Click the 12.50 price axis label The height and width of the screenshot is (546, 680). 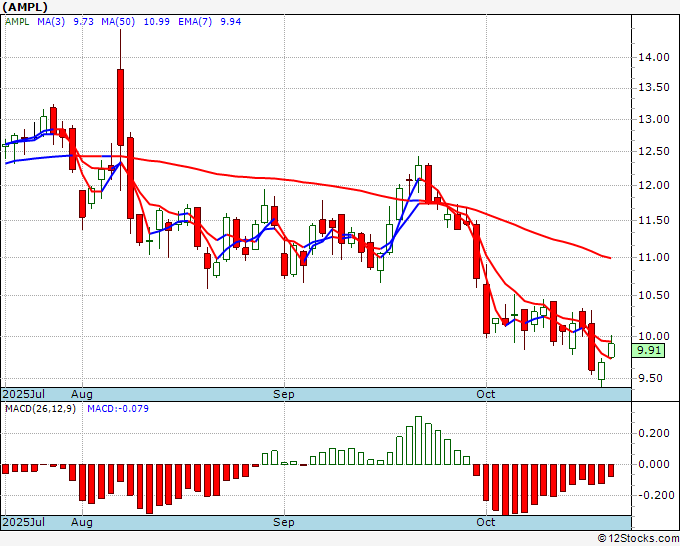click(x=654, y=152)
